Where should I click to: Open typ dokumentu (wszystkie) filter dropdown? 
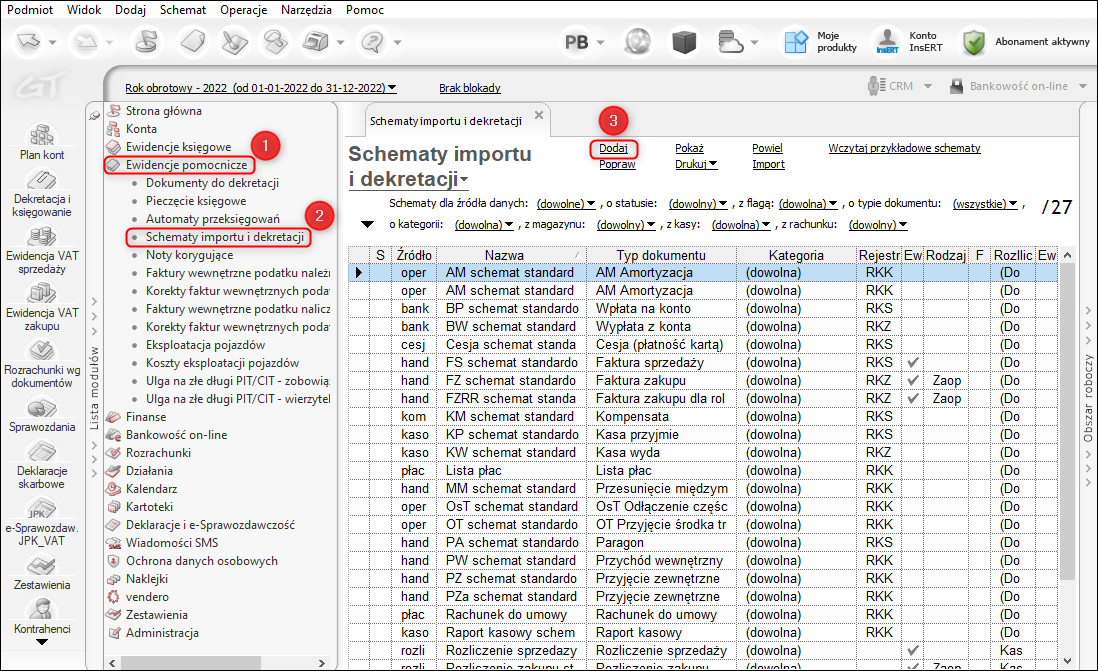pyautogui.click(x=984, y=203)
